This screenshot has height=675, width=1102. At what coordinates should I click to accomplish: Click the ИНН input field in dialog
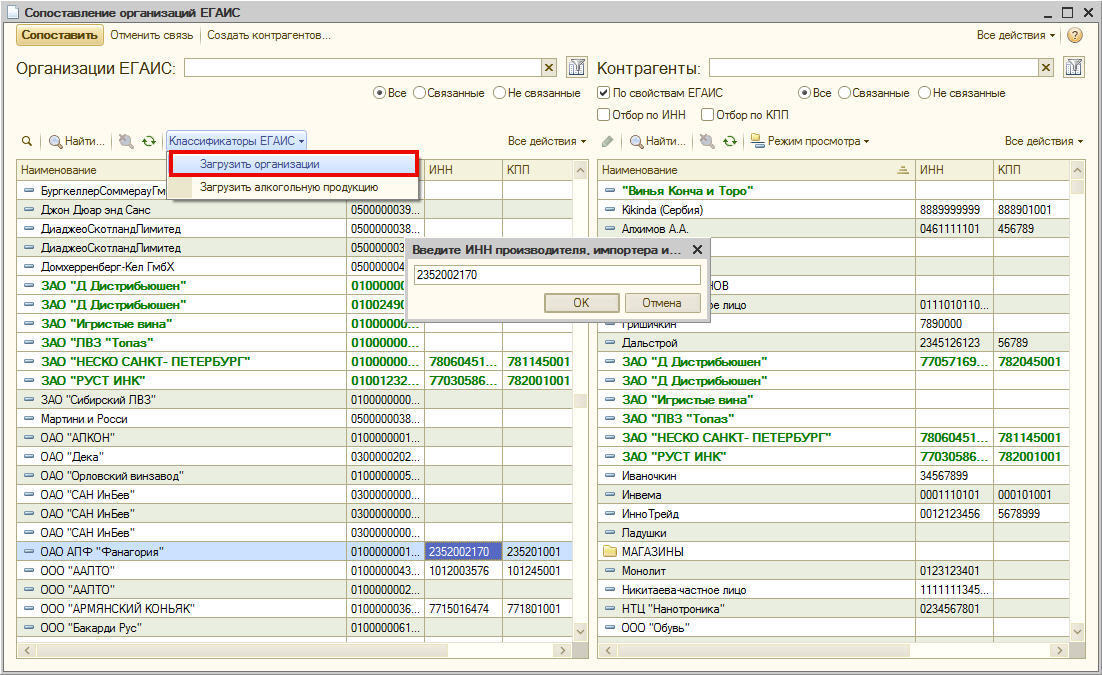point(557,275)
